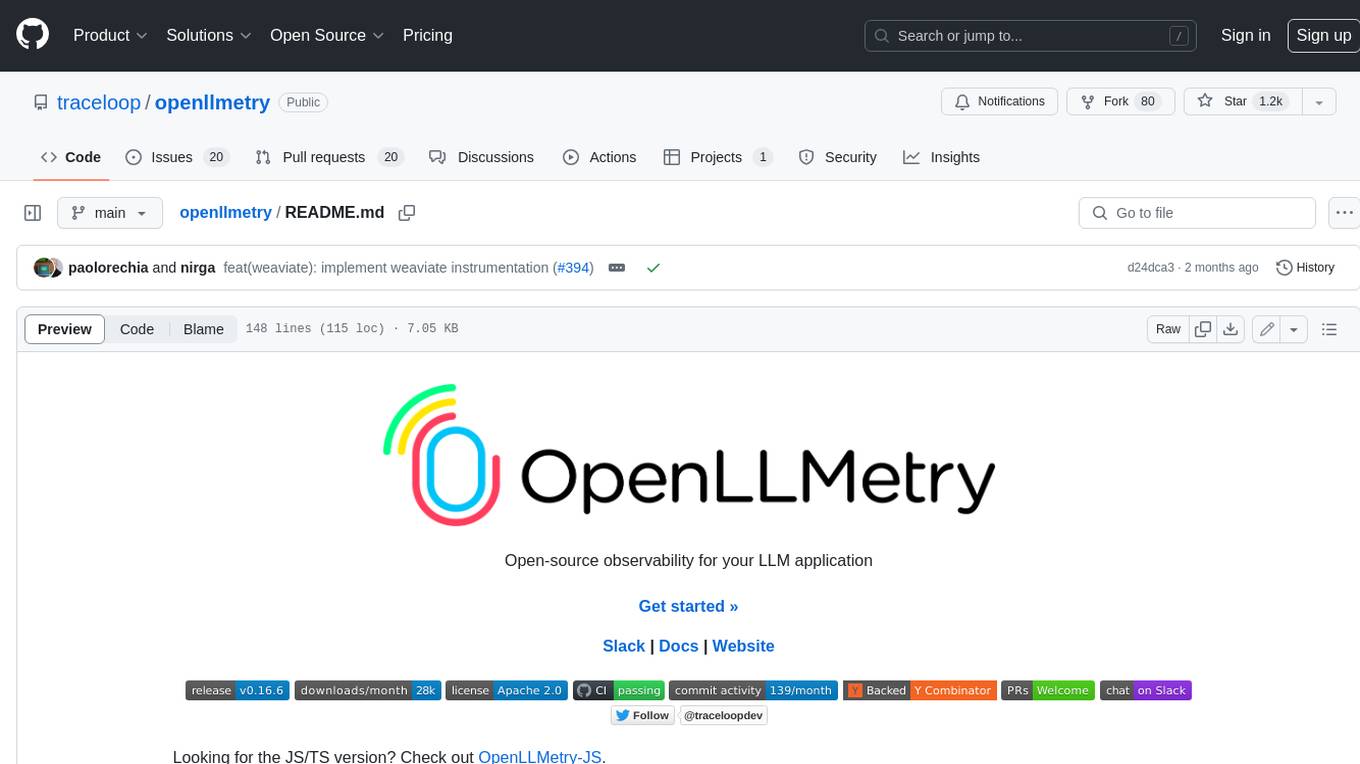The height and width of the screenshot is (764, 1360).
Task: Open the Pull requests tab
Action: point(328,157)
